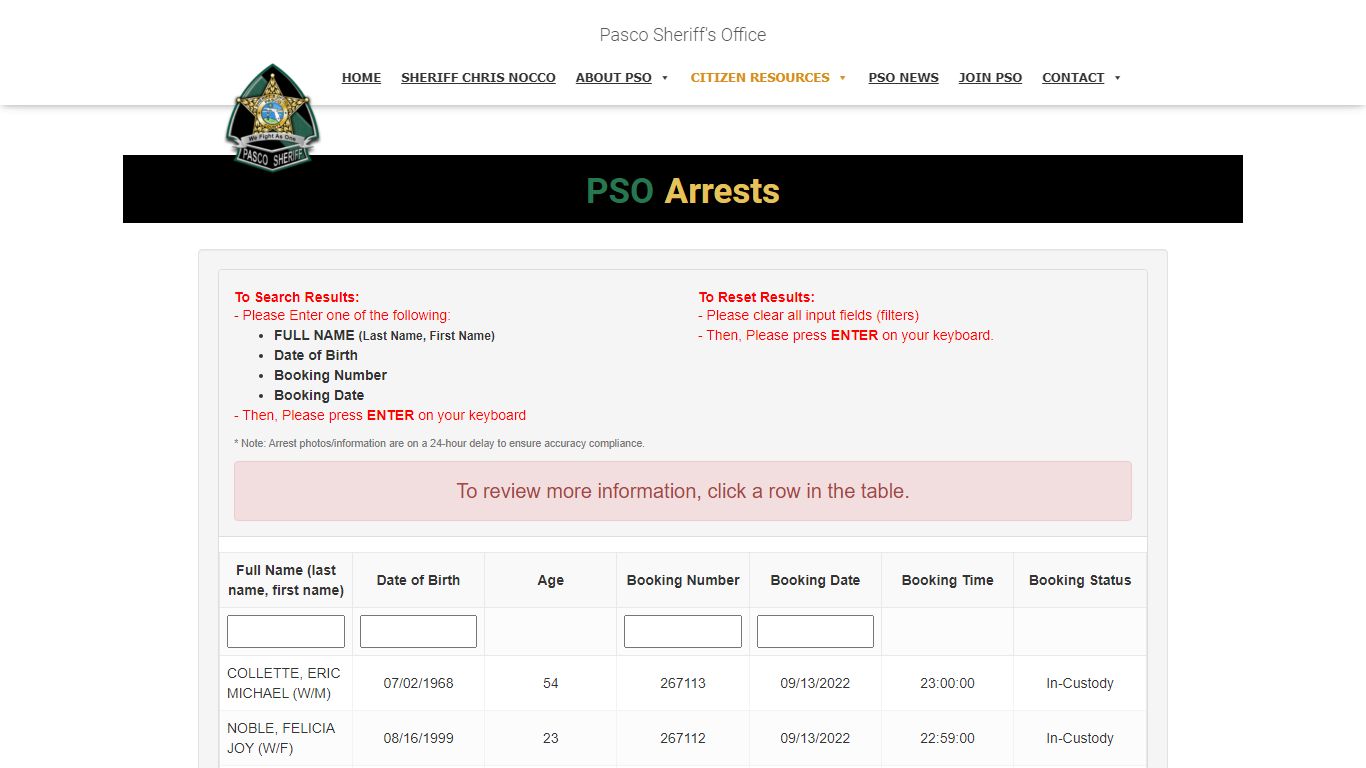This screenshot has width=1366, height=768.
Task: Focus the Full Name filter field
Action: (x=286, y=631)
